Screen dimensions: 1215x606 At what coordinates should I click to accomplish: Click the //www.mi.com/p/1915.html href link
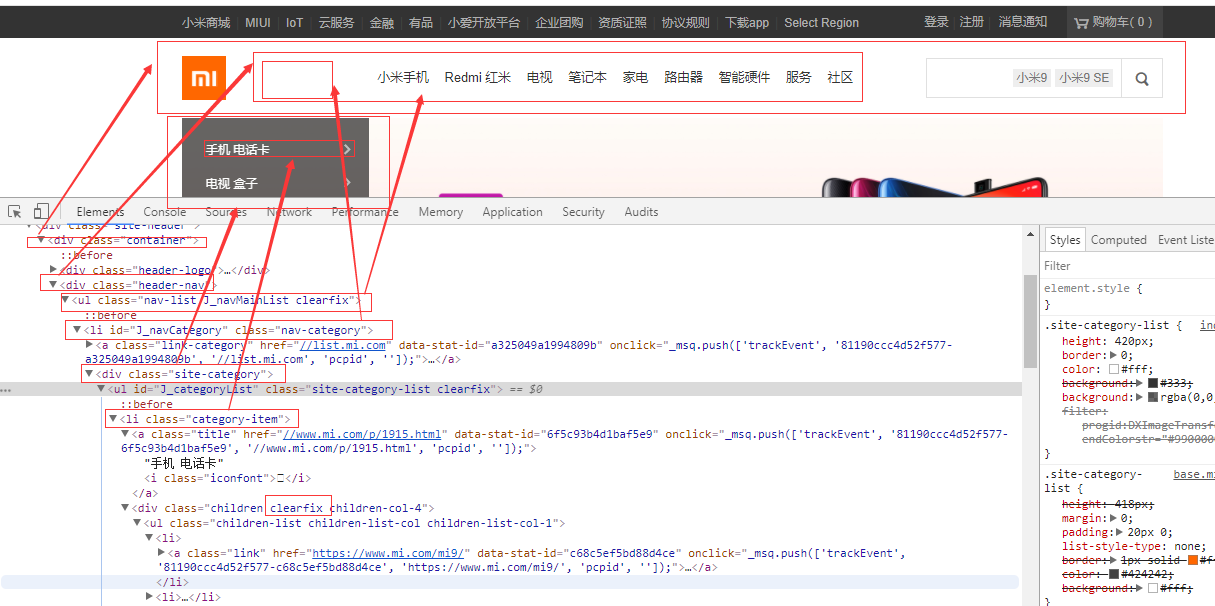pyautogui.click(x=362, y=434)
